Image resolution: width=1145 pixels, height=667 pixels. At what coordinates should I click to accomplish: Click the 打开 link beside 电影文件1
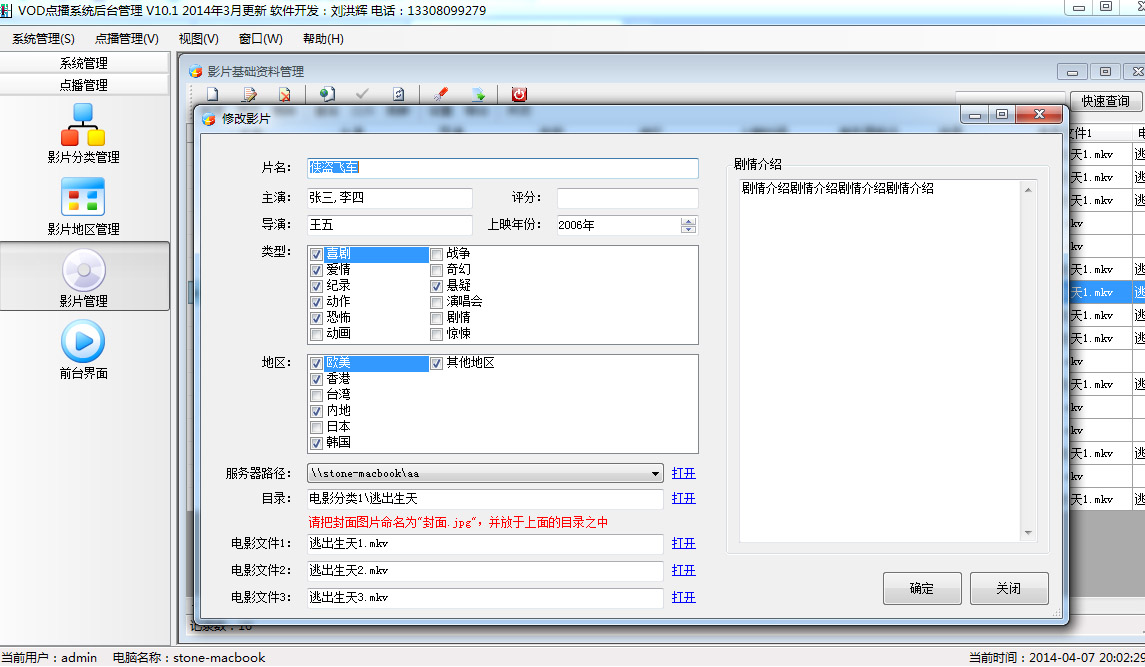(x=683, y=543)
